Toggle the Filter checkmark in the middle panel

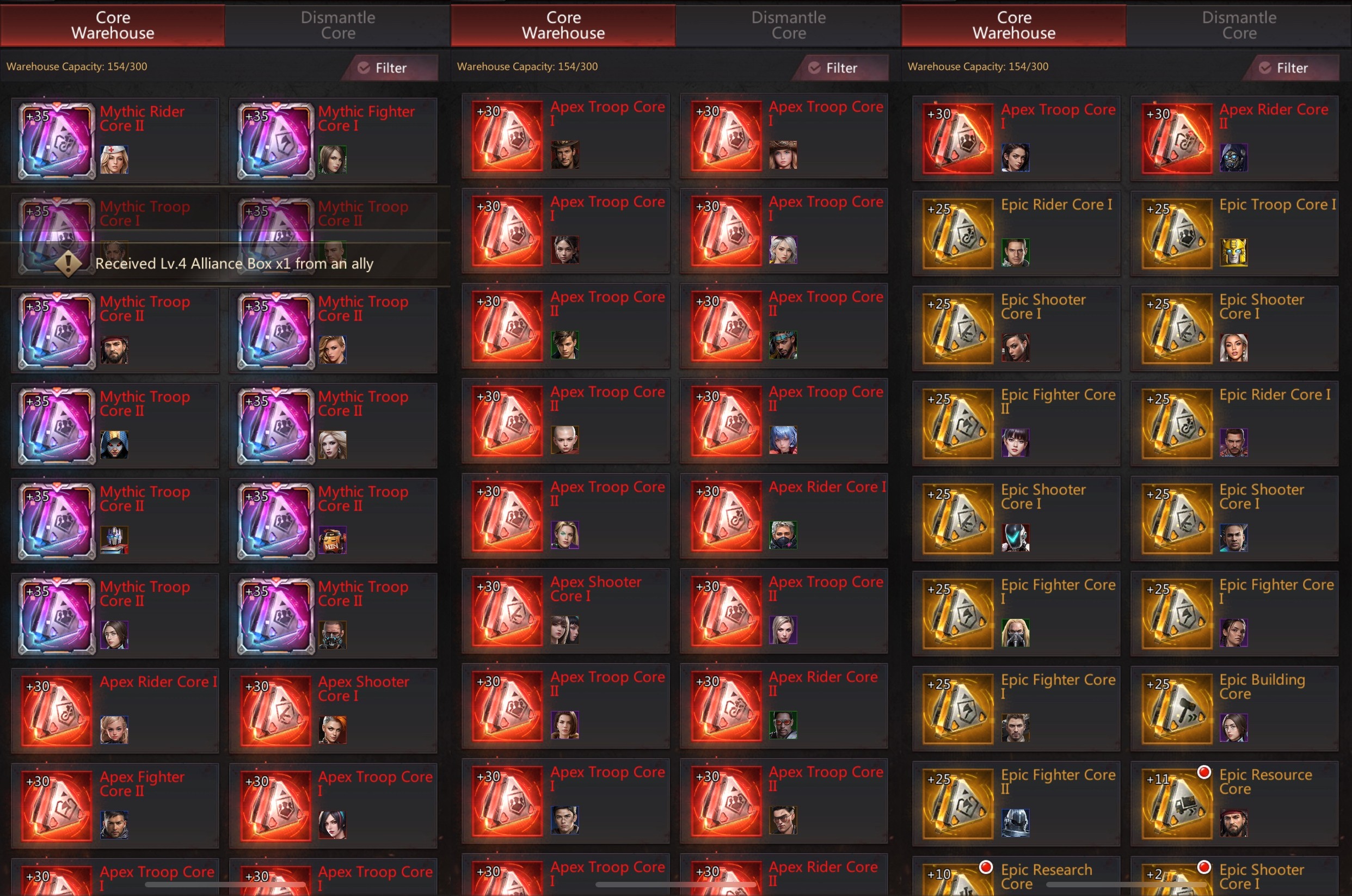point(814,68)
